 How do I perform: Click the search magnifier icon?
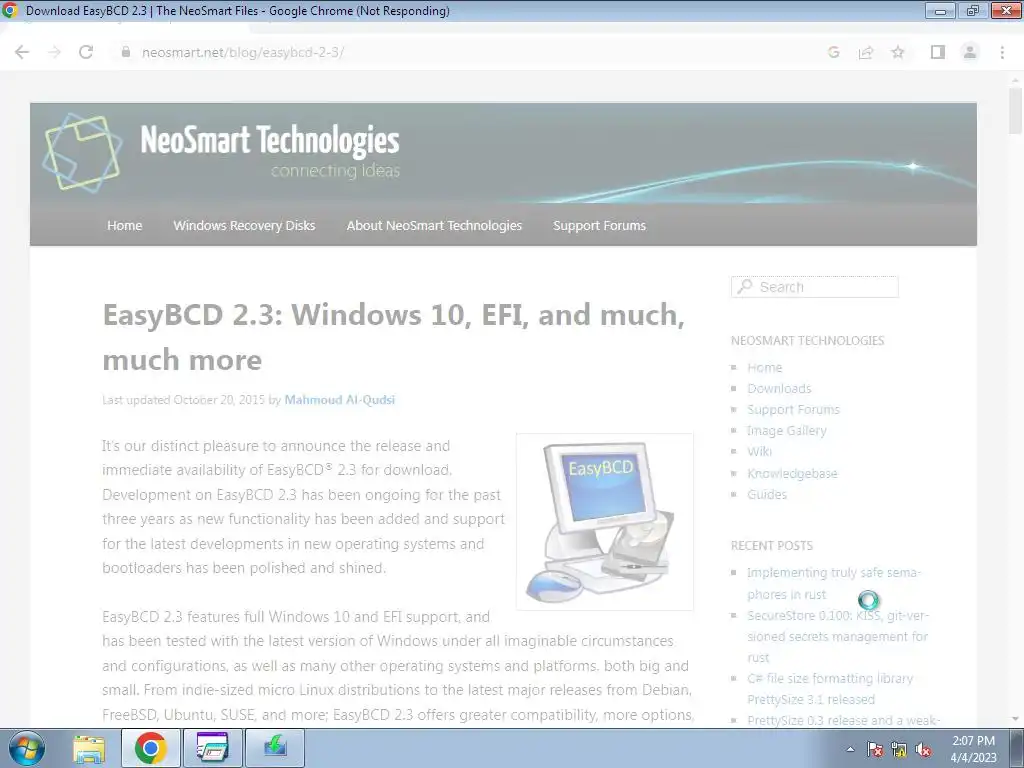click(x=744, y=287)
